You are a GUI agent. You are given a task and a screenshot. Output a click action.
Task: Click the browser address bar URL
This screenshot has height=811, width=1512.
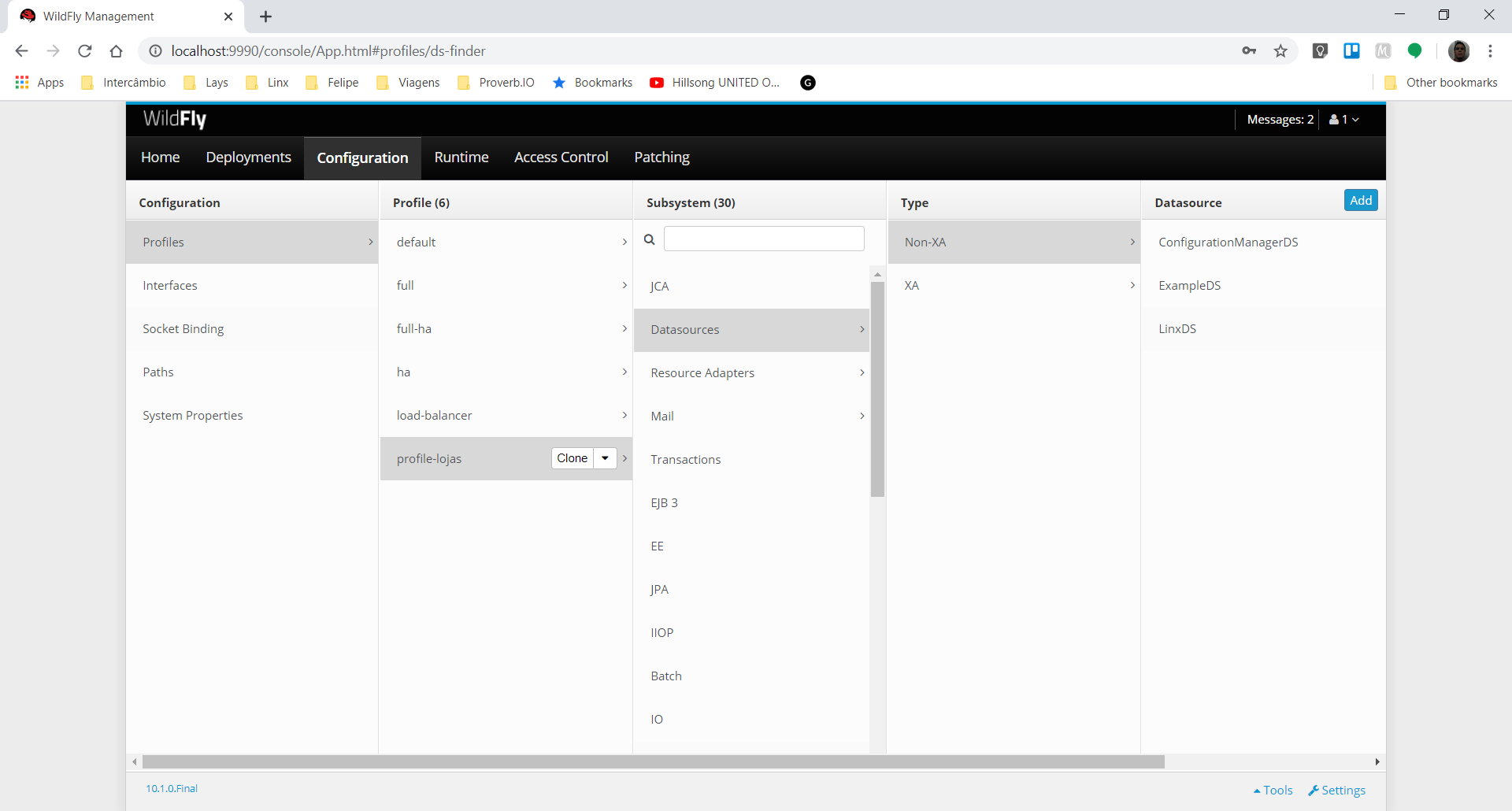coord(328,51)
